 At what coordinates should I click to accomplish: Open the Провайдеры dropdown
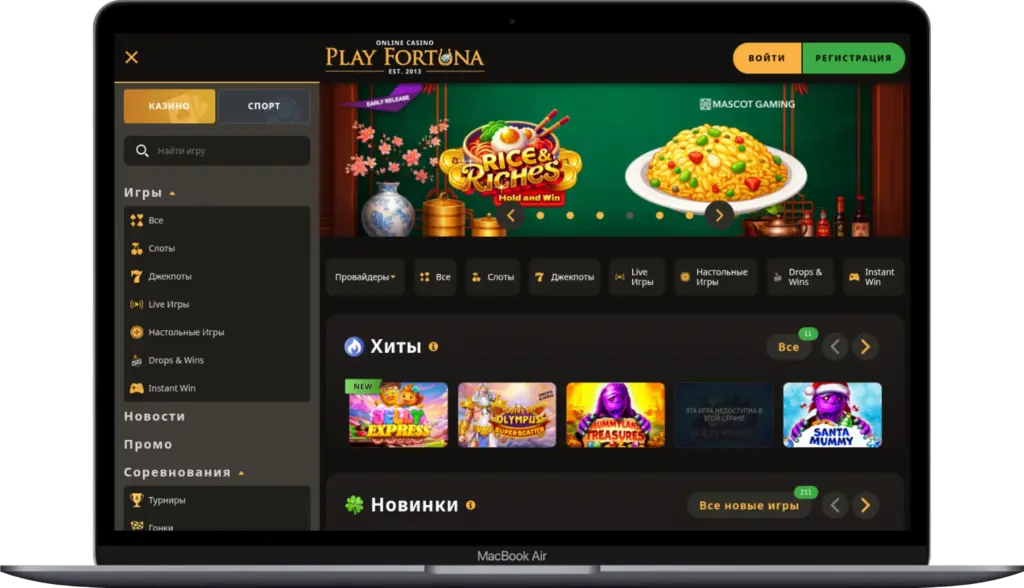click(x=365, y=277)
